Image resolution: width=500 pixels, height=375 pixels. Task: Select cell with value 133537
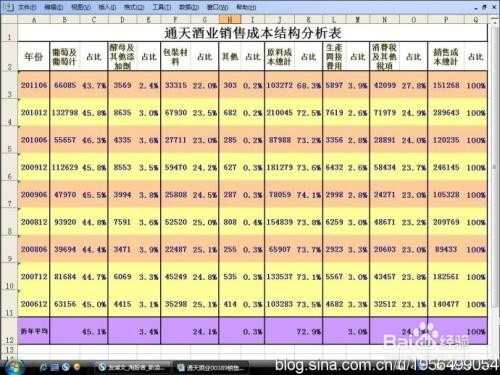click(x=279, y=277)
